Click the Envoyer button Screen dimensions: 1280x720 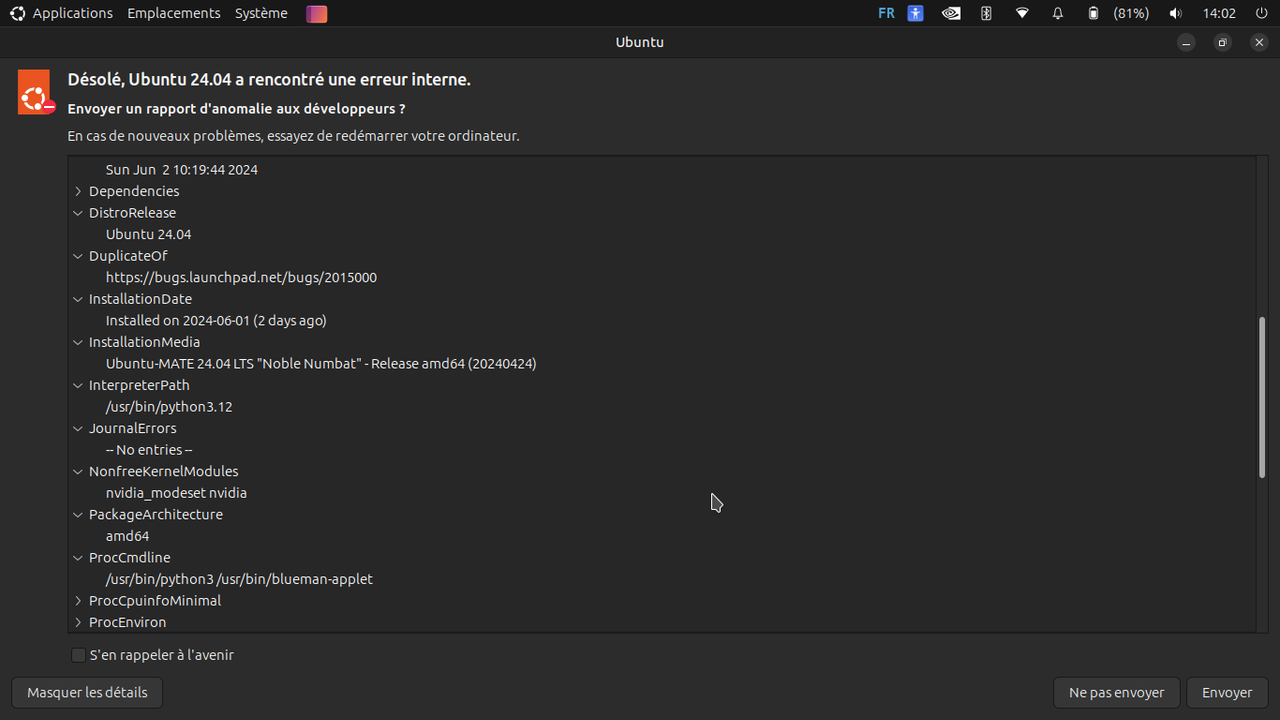[x=1227, y=692]
